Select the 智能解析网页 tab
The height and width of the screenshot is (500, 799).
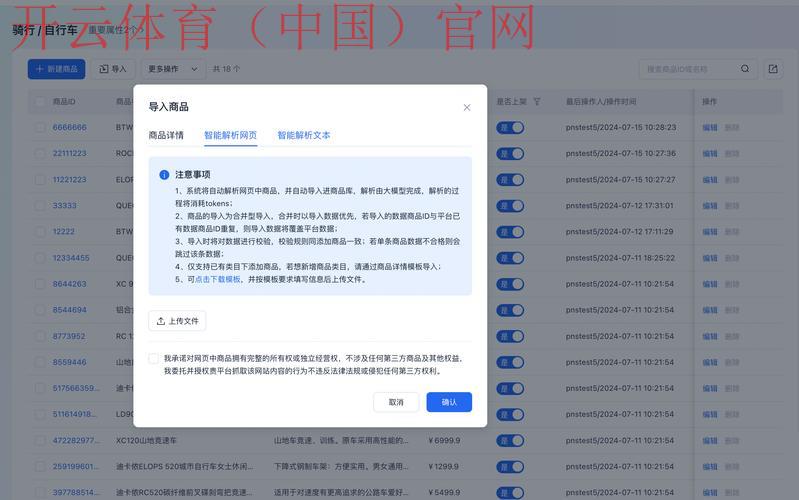[x=230, y=135]
